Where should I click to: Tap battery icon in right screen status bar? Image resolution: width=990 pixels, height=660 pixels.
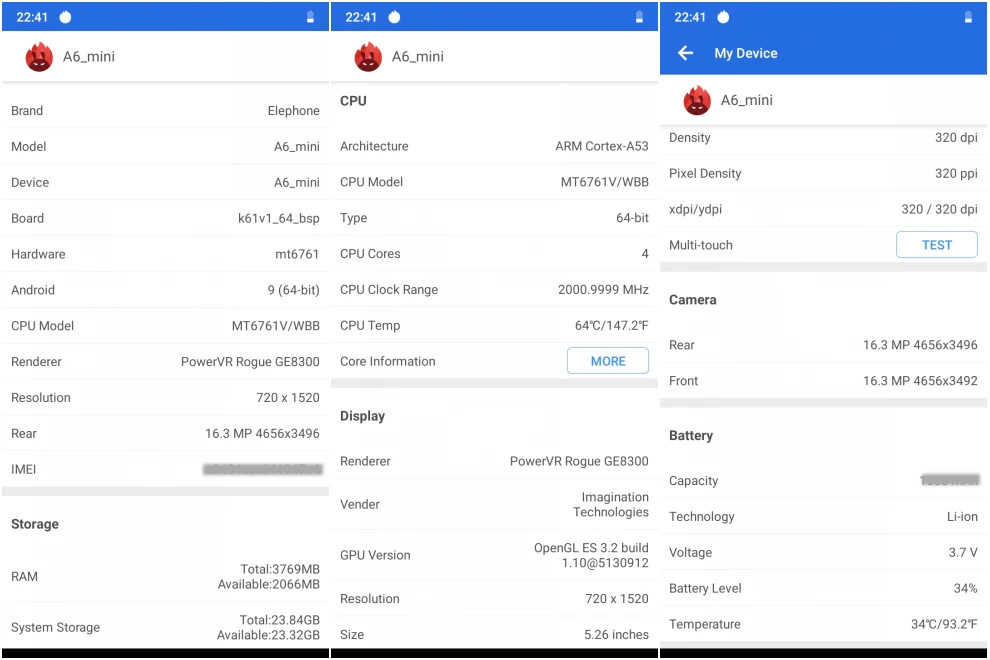coord(968,17)
